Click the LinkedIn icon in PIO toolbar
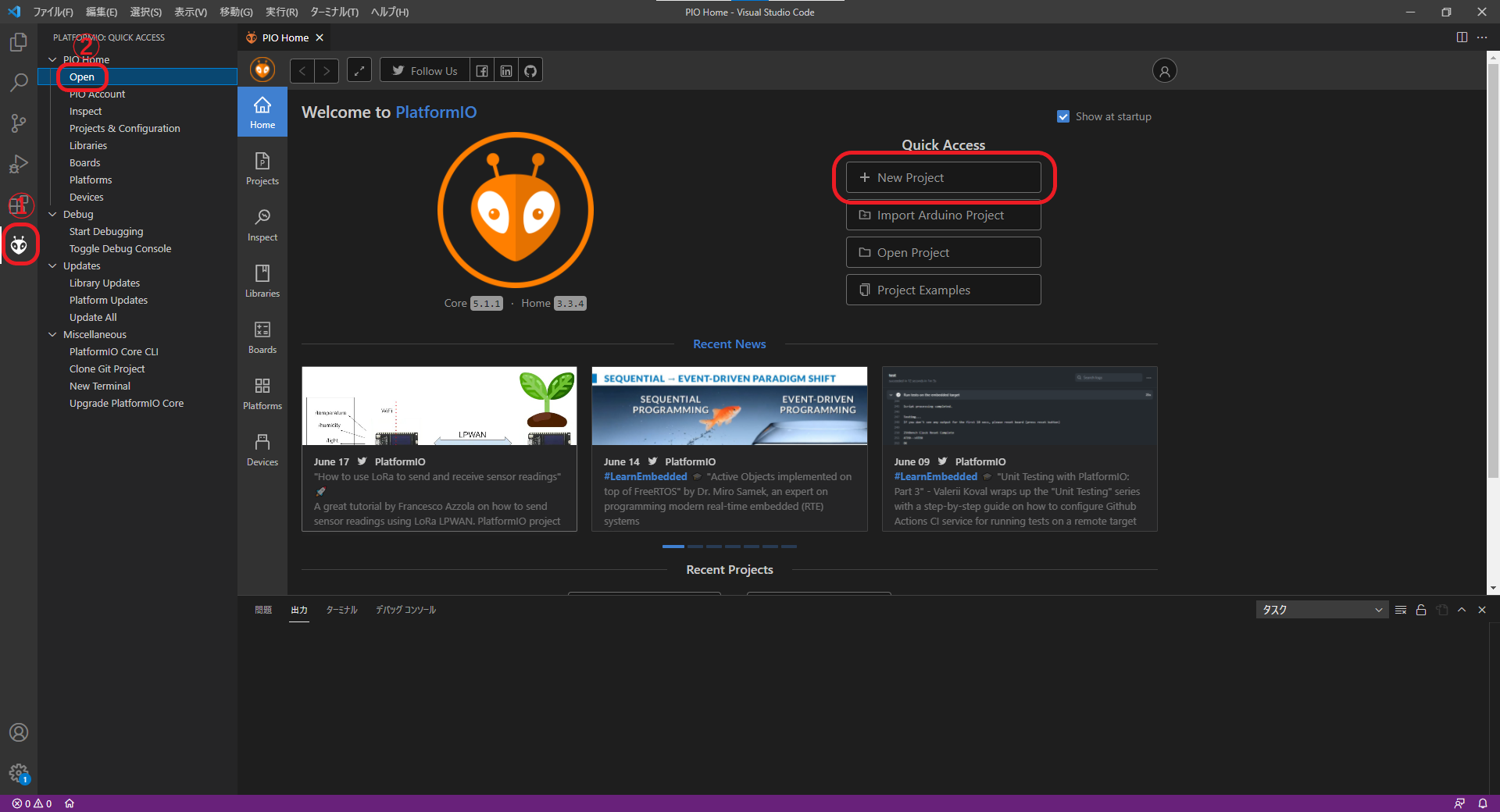 tap(506, 71)
